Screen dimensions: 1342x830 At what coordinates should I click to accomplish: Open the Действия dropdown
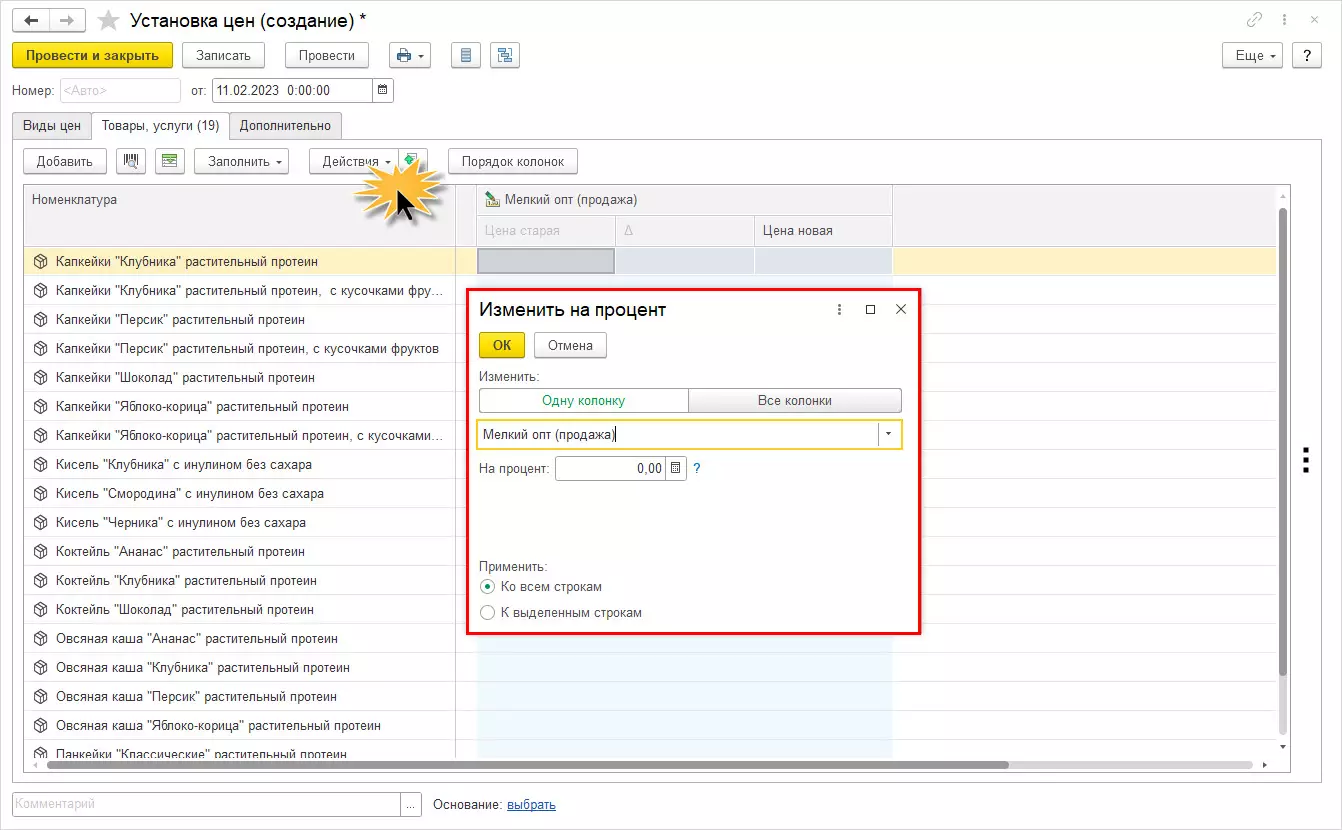pos(356,161)
